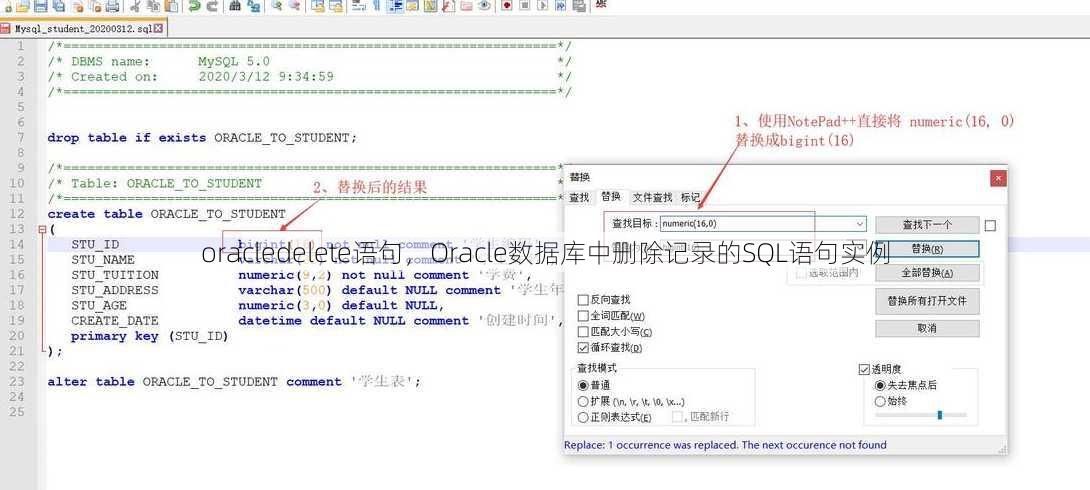Click the Replace toolbar icon
1090x490 pixels.
(x=254, y=6)
